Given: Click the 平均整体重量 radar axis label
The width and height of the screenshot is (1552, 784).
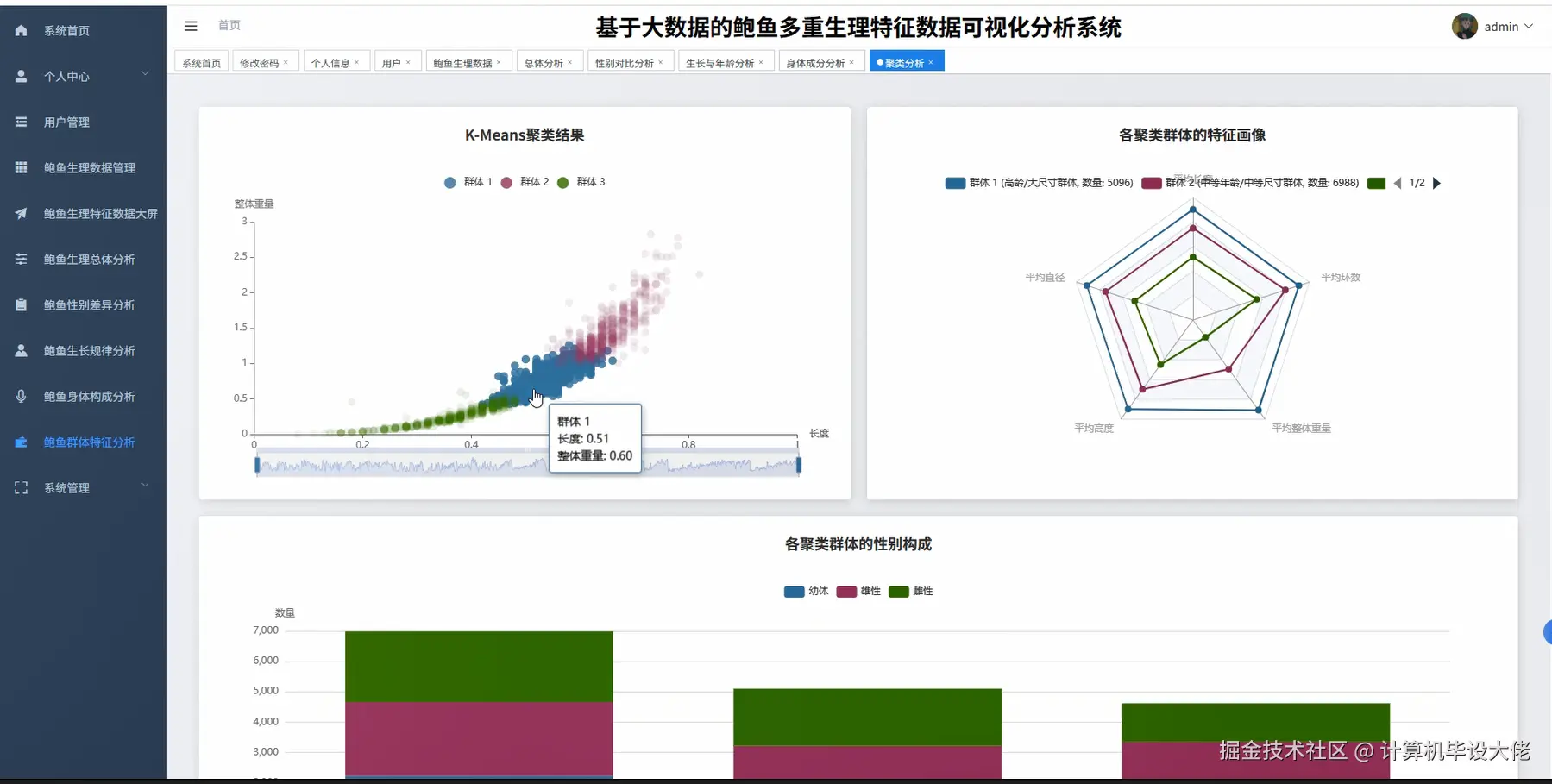Looking at the screenshot, I should (x=1301, y=428).
